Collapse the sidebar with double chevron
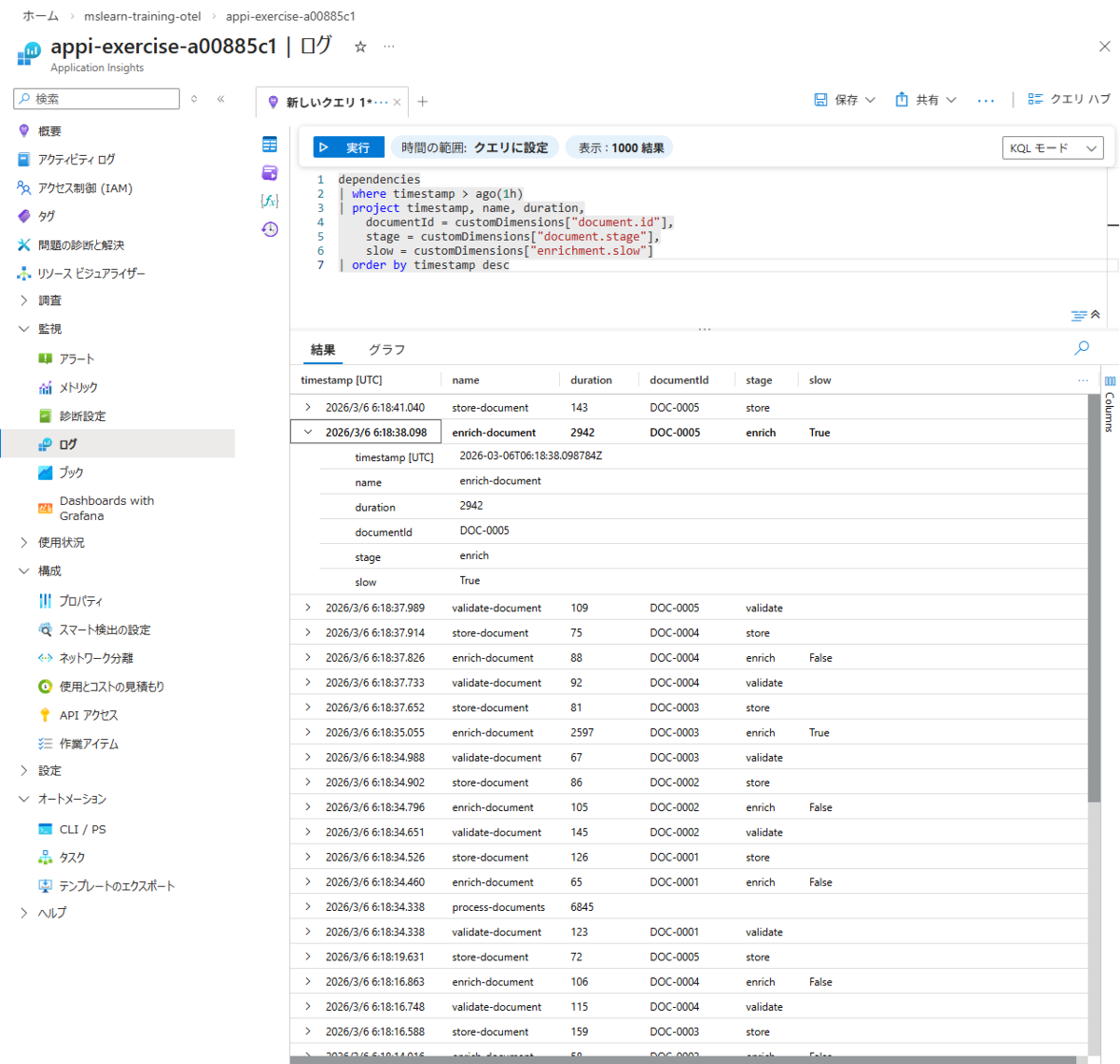 pos(220,99)
